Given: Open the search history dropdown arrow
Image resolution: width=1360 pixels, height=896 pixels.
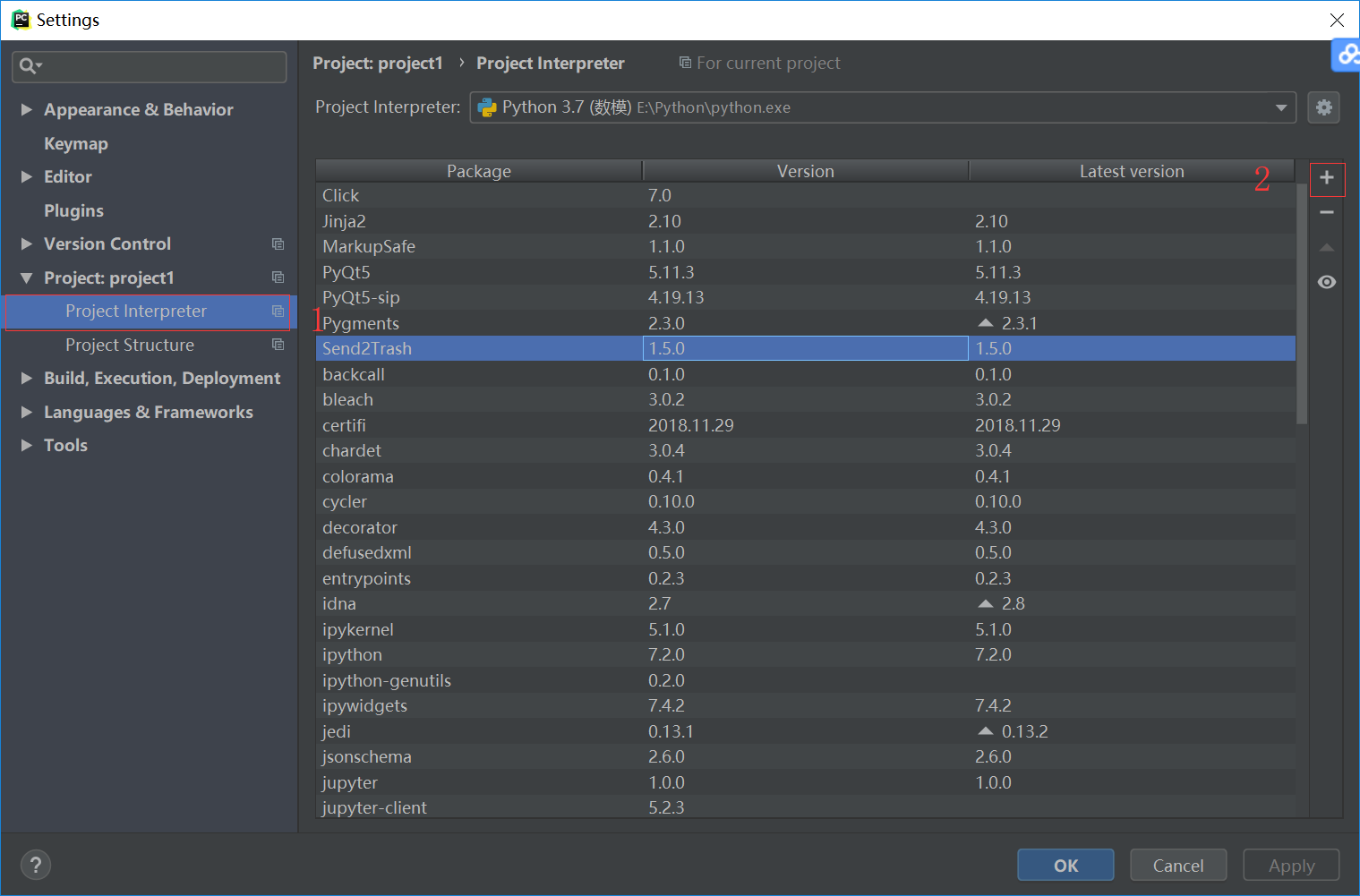Looking at the screenshot, I should coord(39,65).
